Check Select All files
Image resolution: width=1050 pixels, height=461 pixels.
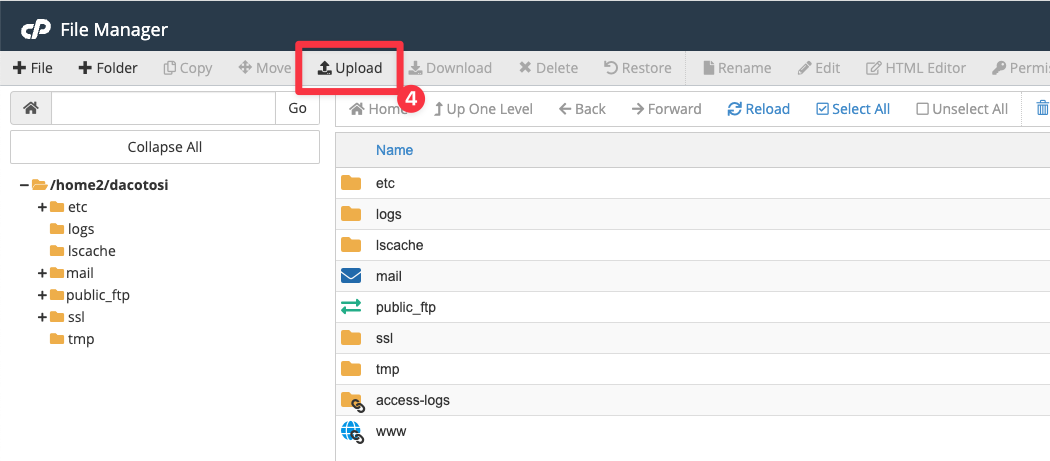click(853, 109)
